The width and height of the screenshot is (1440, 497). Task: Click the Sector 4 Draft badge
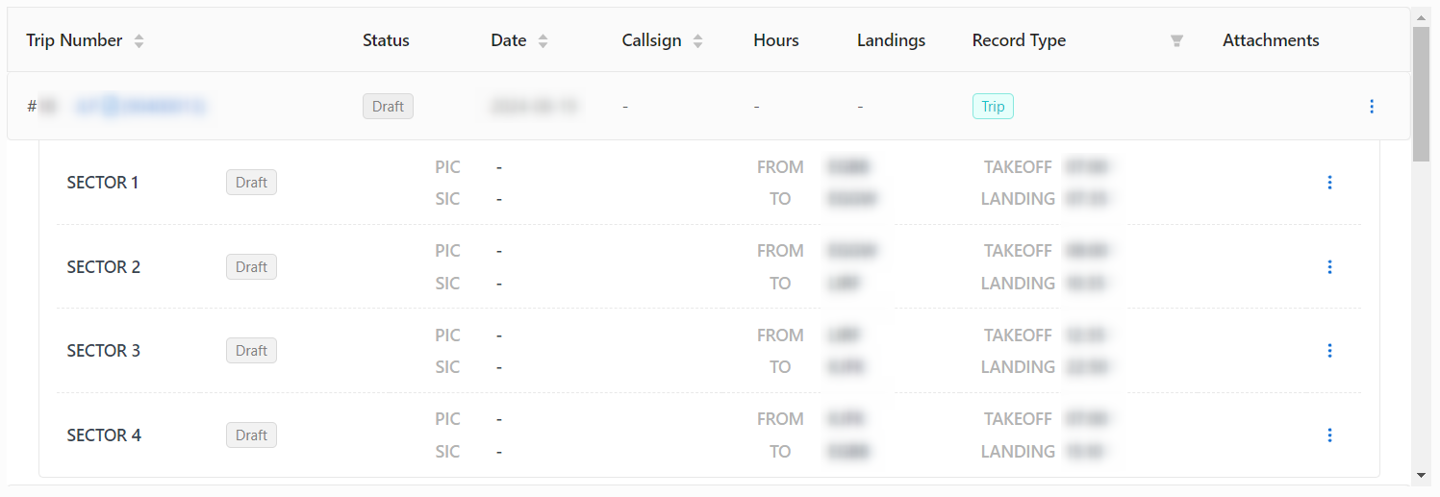251,435
